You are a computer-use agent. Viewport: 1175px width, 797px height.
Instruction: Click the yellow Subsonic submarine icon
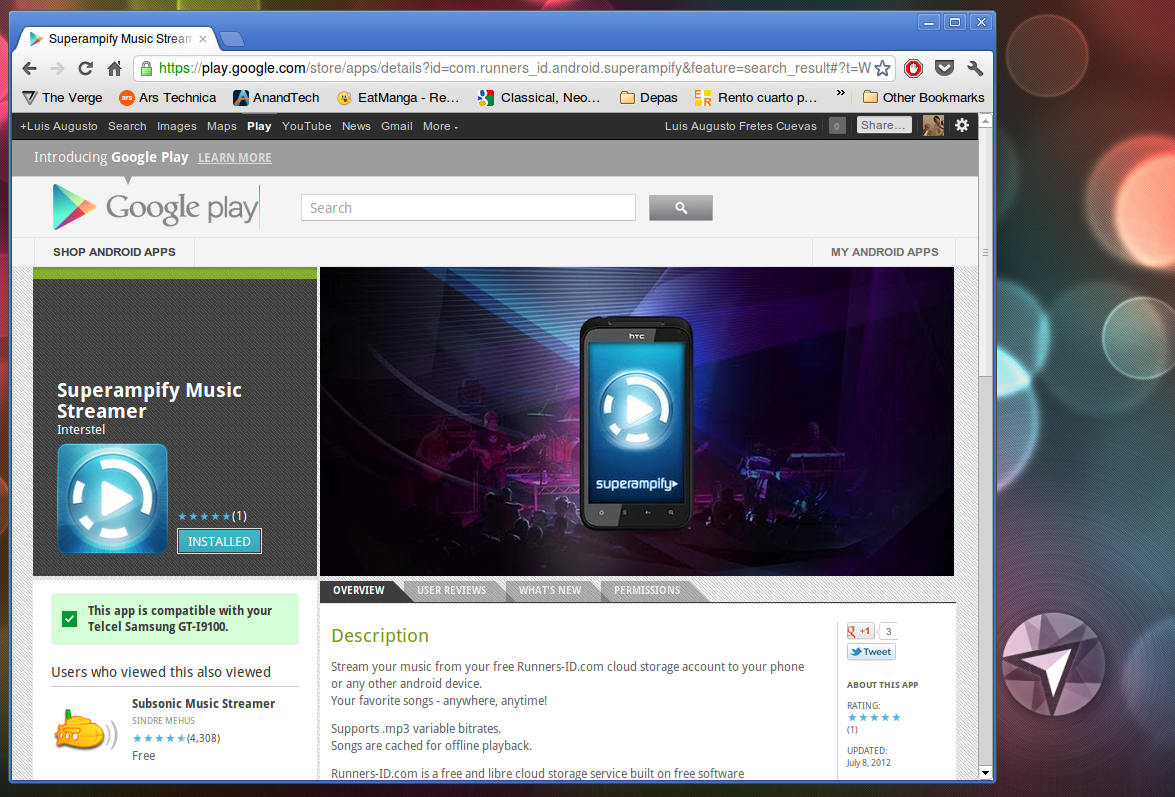[85, 730]
